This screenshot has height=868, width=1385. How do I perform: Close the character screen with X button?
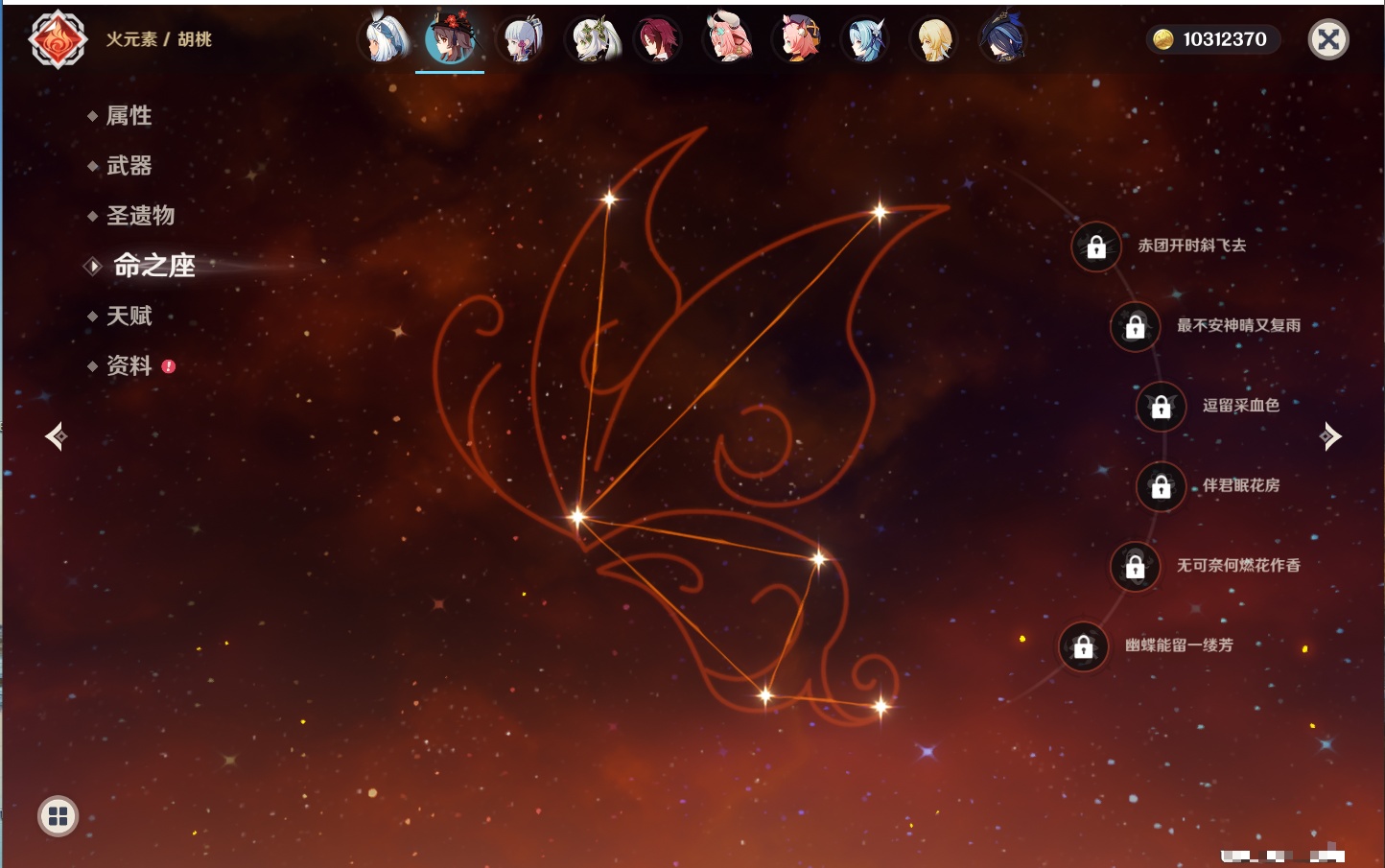pyautogui.click(x=1328, y=39)
